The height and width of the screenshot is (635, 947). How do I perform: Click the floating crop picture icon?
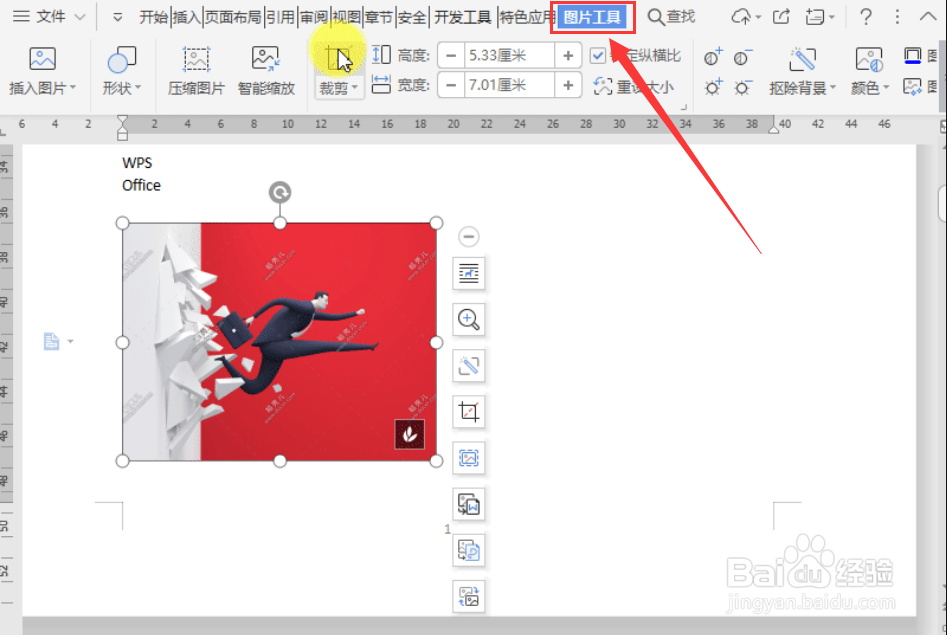[469, 412]
